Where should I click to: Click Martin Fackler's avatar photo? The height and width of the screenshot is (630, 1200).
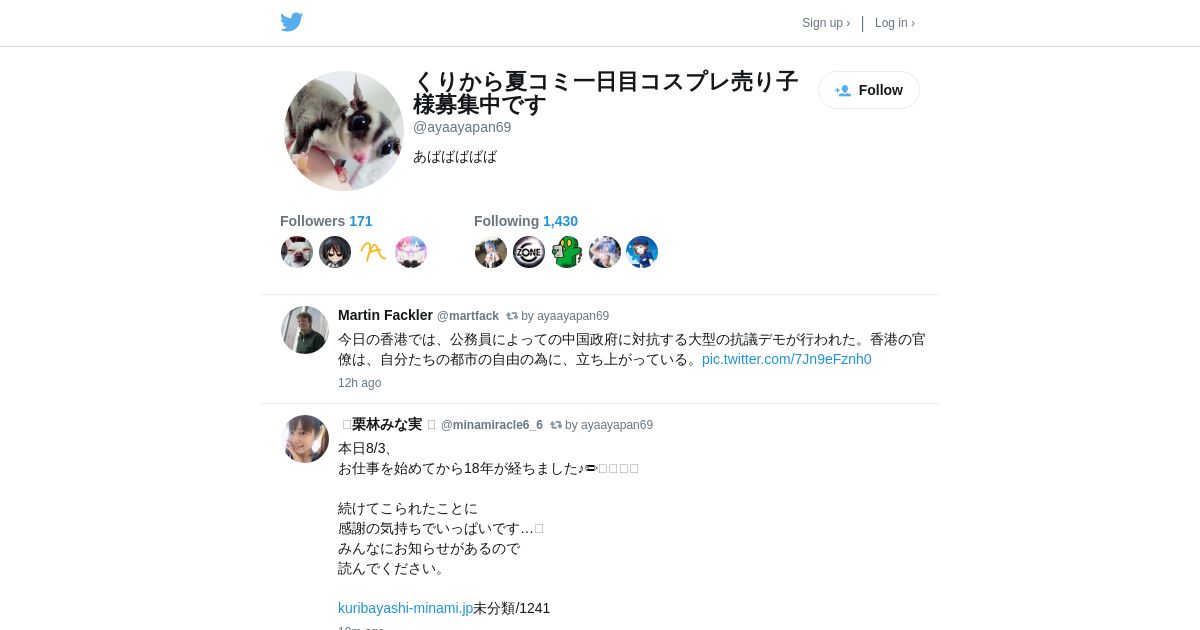click(305, 330)
